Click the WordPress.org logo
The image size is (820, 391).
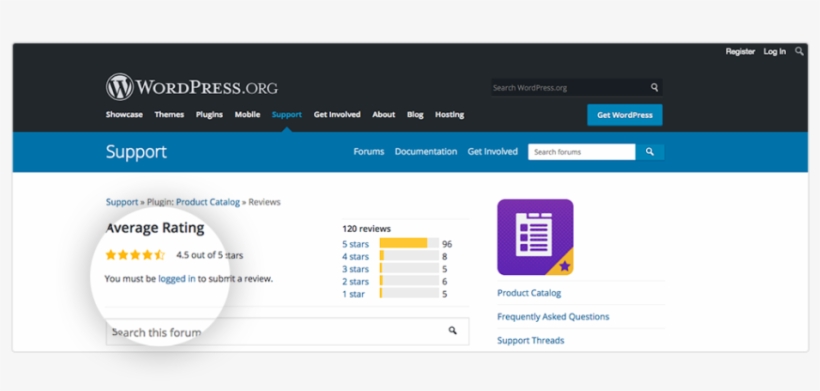coord(192,87)
